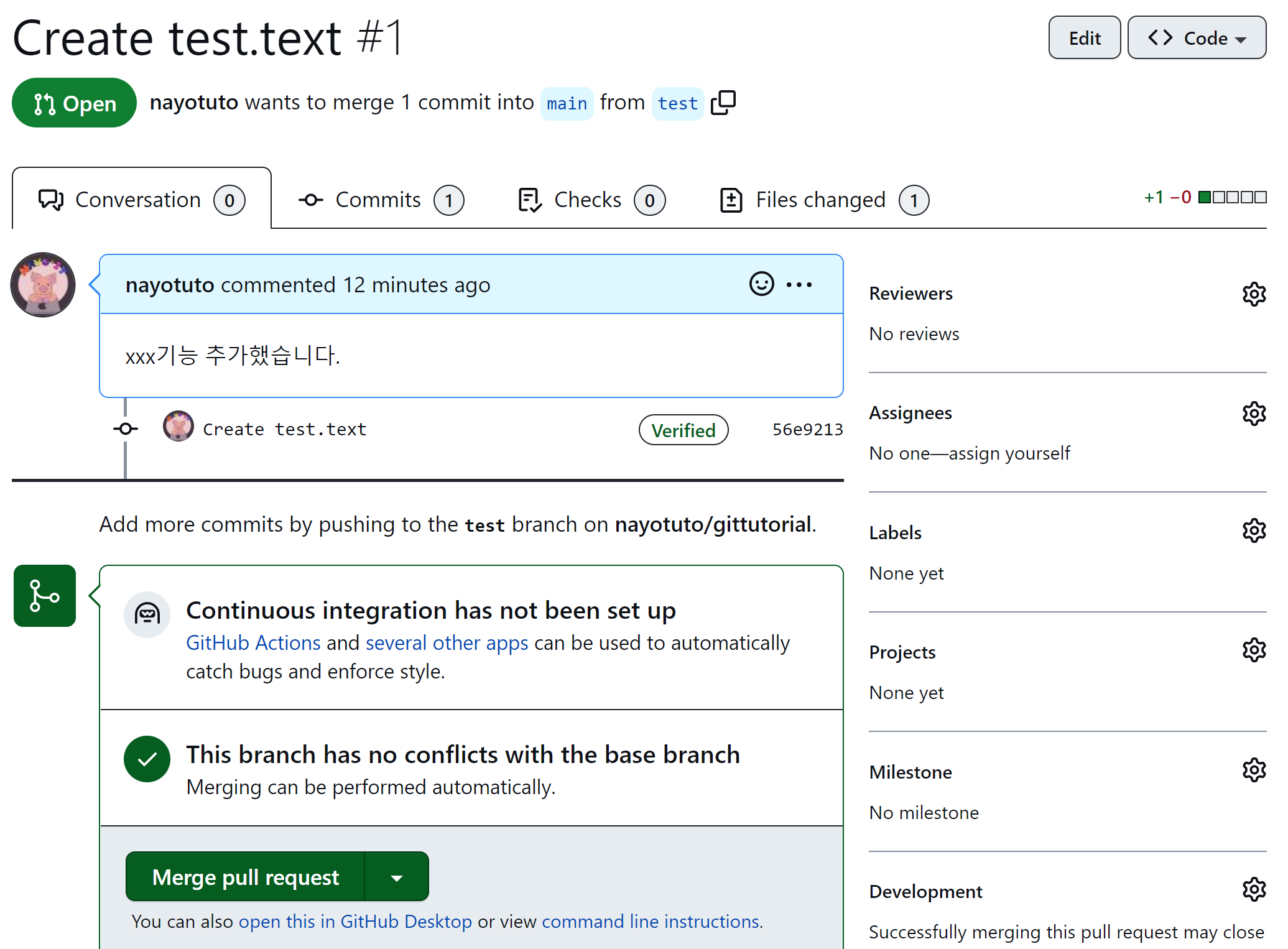Click the Edit title button
The width and height of the screenshot is (1288, 949).
1084,38
